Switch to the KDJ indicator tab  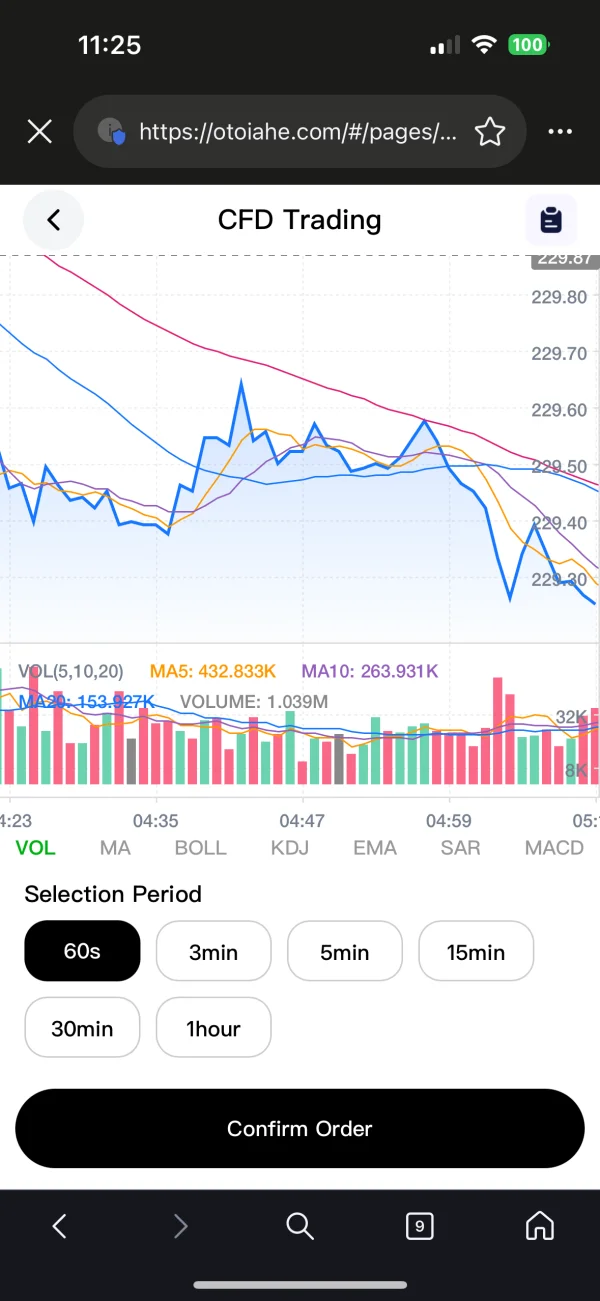tap(290, 848)
